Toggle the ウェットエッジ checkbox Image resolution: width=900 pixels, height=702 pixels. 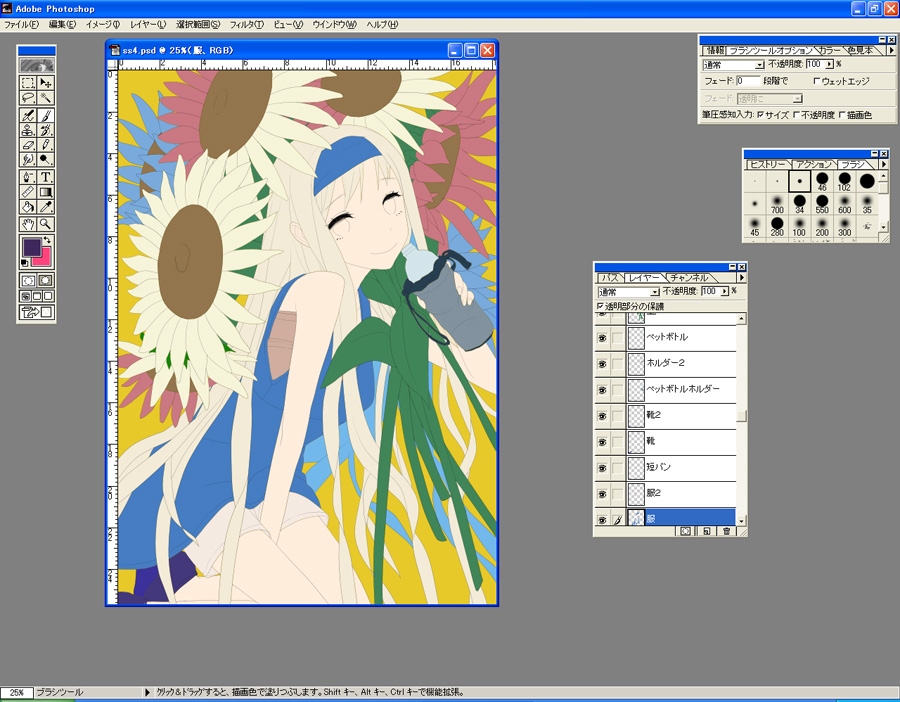click(816, 81)
